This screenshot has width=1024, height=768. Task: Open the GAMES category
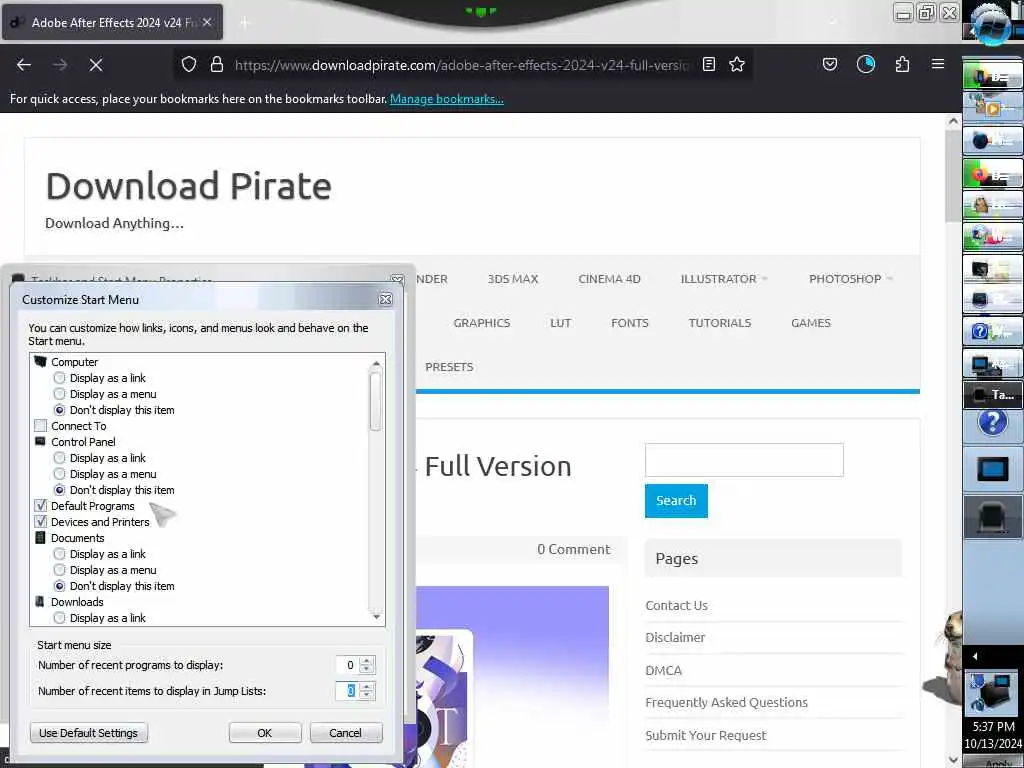[811, 323]
